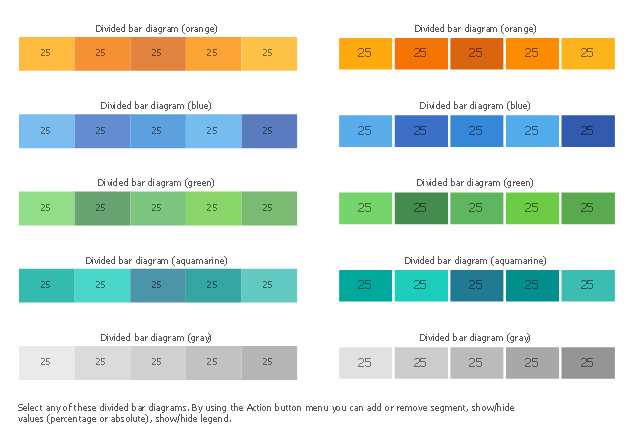
Task: Click the left "Divided bar diagram (orange)" title
Action: tap(156, 28)
